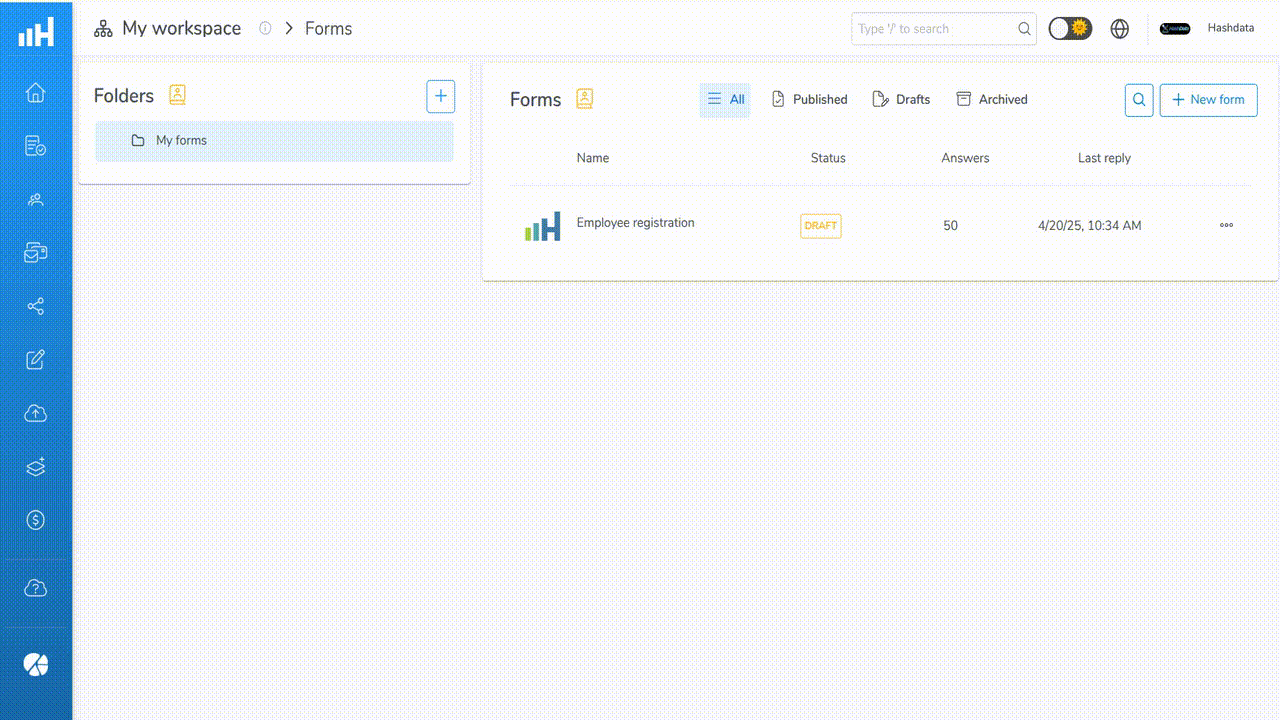The height and width of the screenshot is (720, 1280).
Task: Click the workspace hierarchy icon
Action: 103,29
